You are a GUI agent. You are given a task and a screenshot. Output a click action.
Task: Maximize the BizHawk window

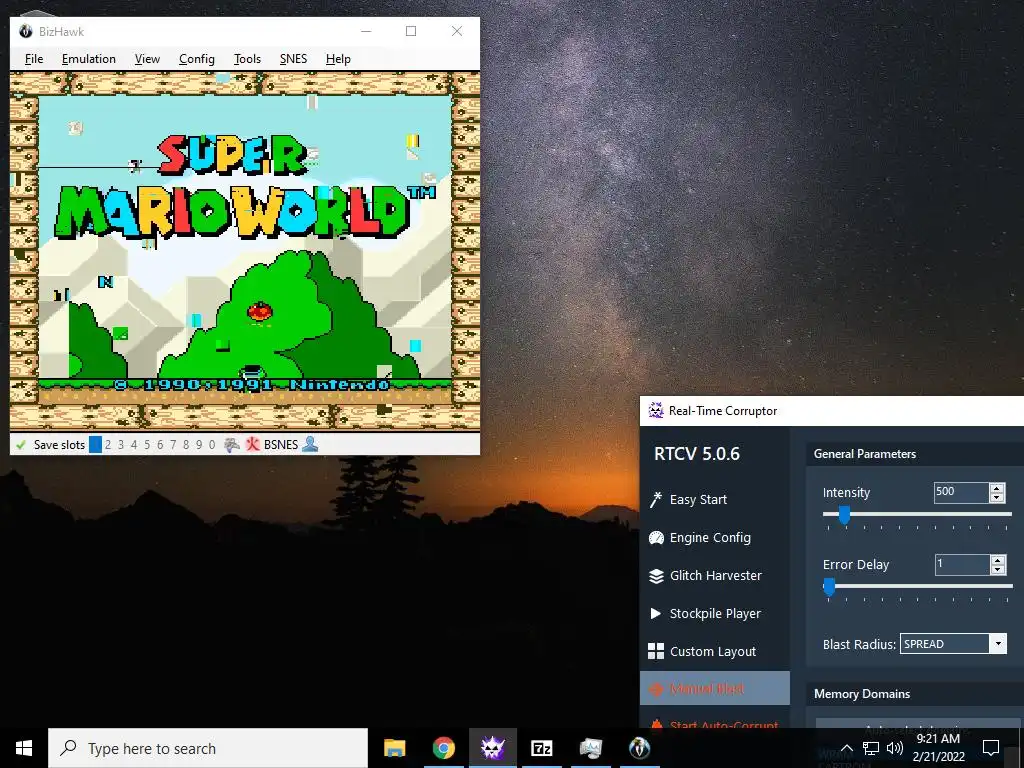(x=411, y=31)
